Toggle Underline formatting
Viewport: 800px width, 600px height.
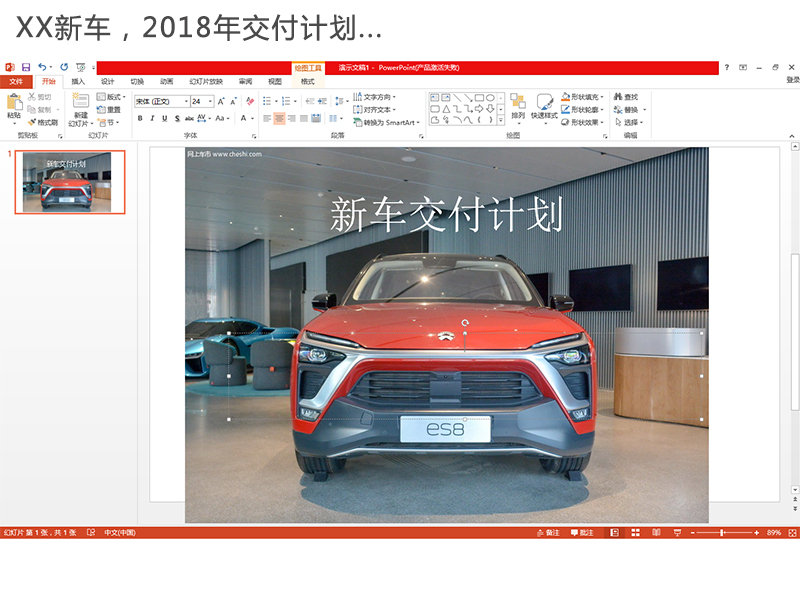pos(164,118)
